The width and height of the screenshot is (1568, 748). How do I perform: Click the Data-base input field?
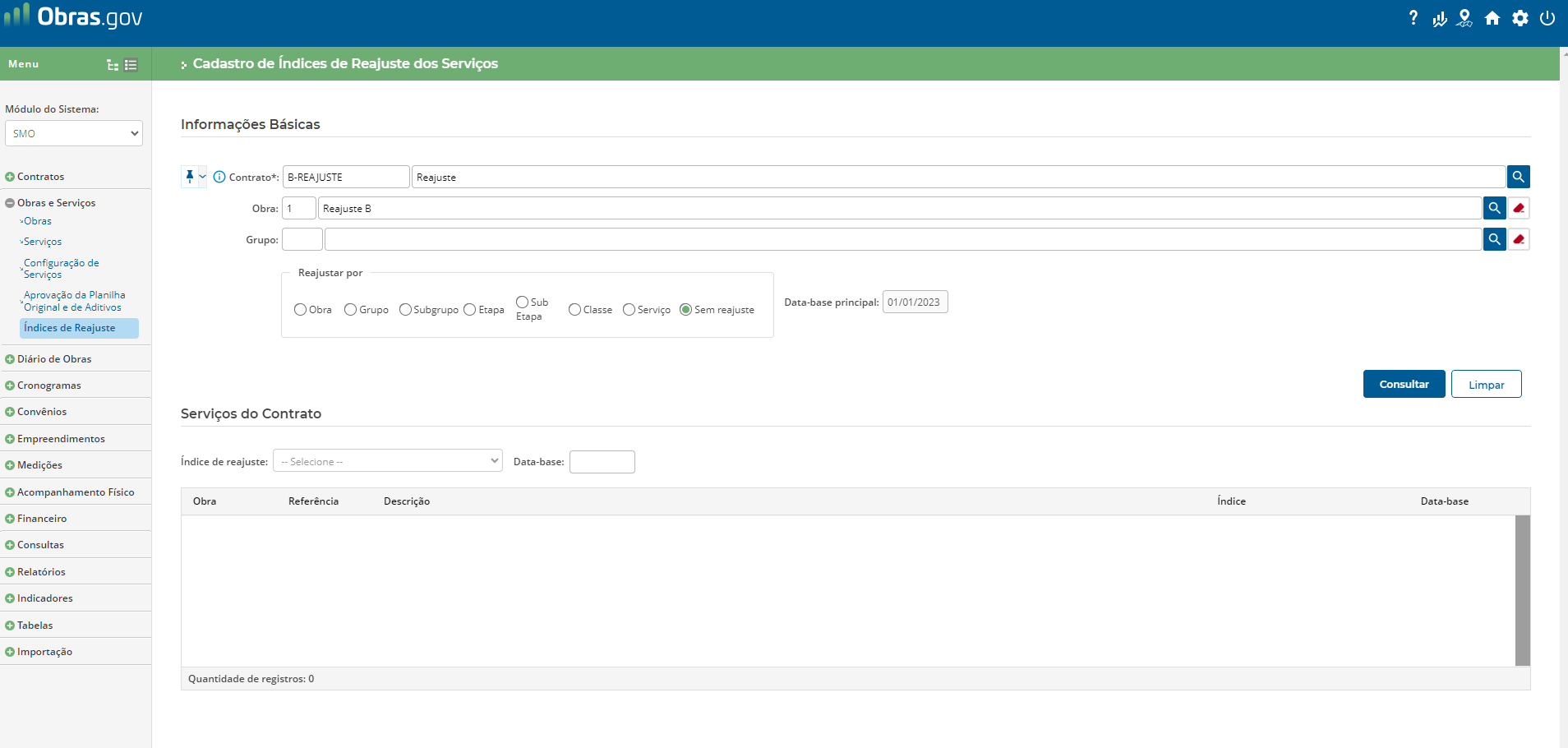coord(602,462)
